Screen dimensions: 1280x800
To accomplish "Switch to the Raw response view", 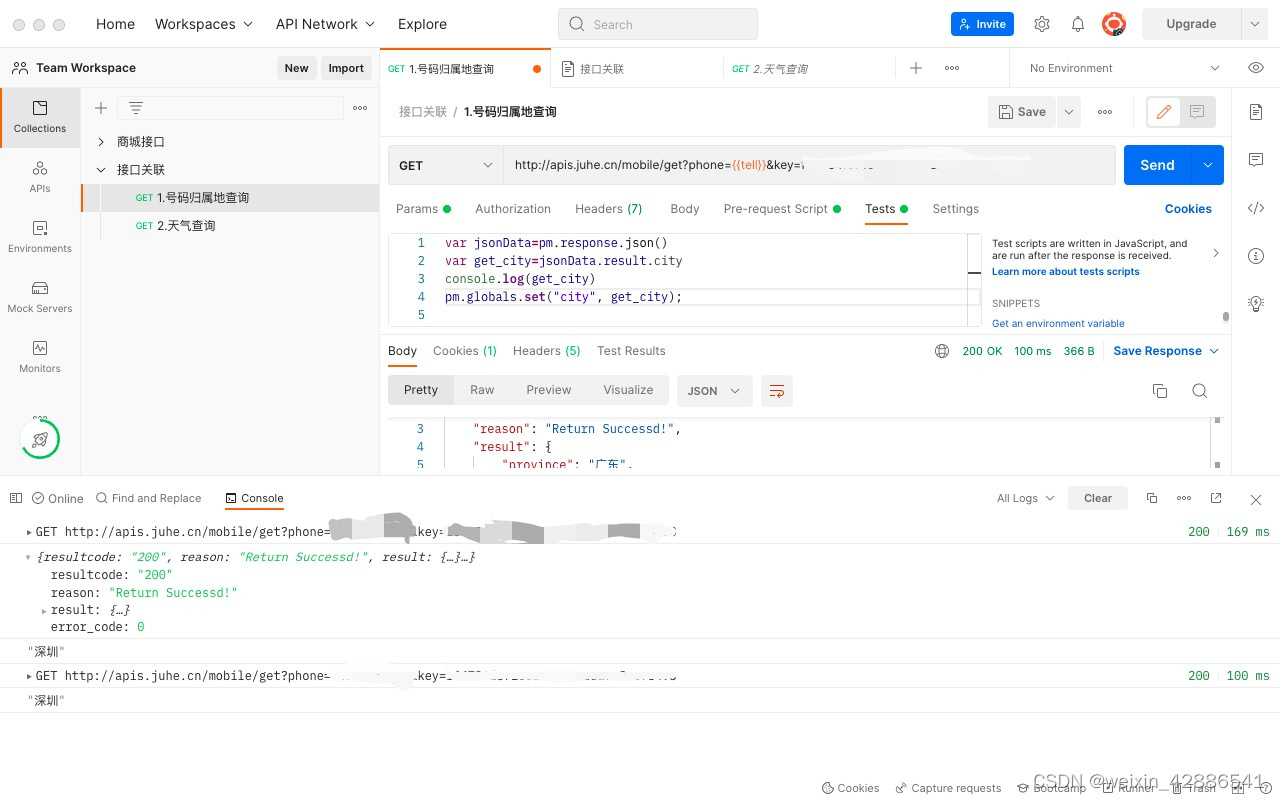I will tap(482, 390).
